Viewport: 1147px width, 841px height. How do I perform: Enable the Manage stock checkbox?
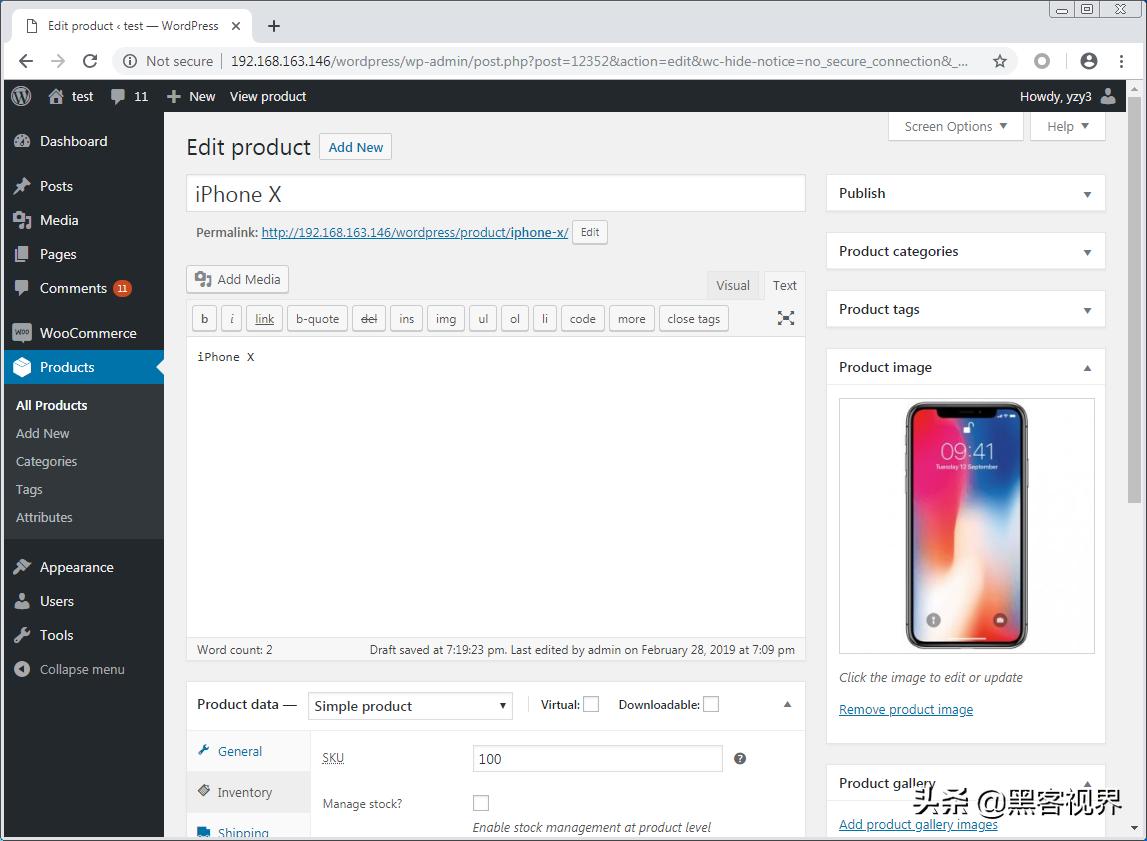point(481,803)
